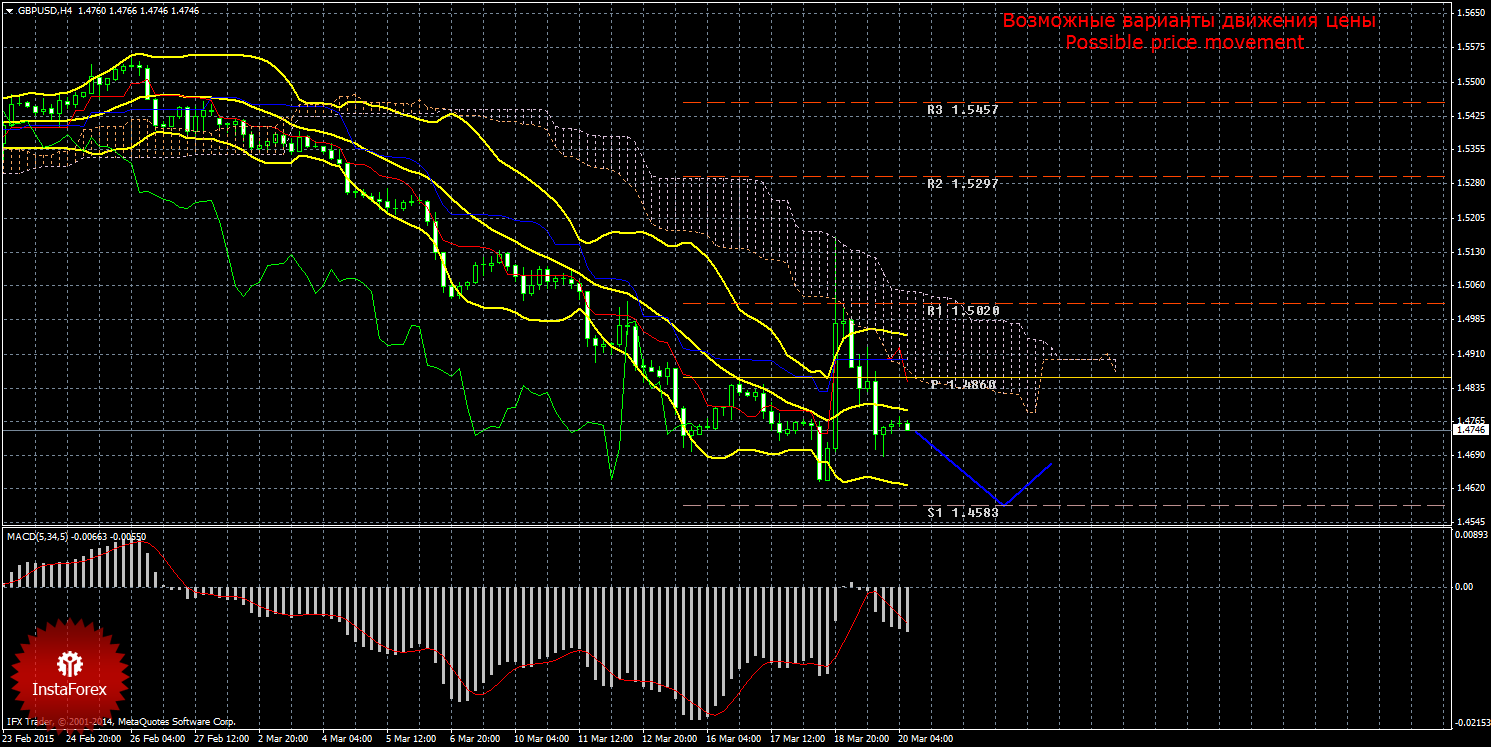Select the P 1.4868 pivot point label
Viewport: 1491px width, 747px height.
coord(962,384)
